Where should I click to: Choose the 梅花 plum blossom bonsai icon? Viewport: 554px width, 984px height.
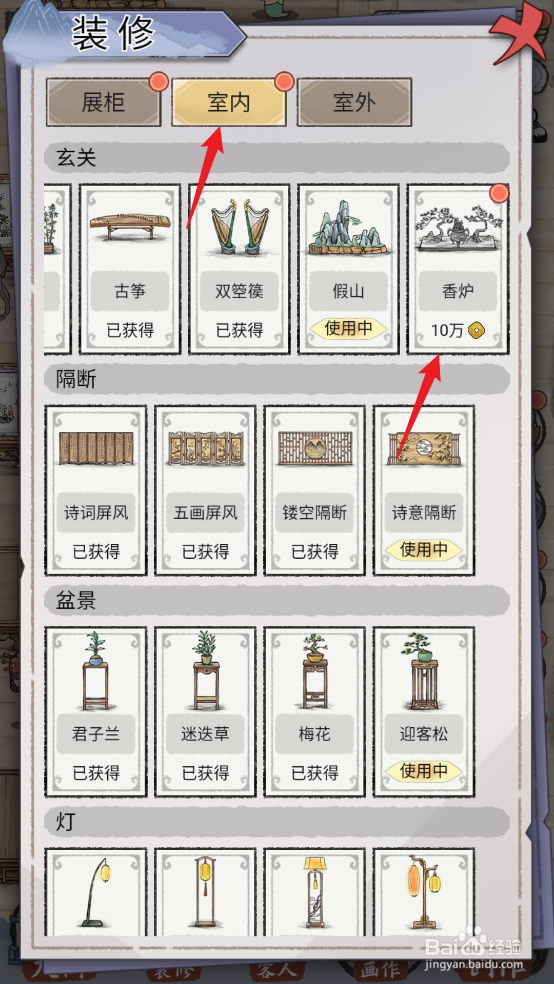[314, 670]
